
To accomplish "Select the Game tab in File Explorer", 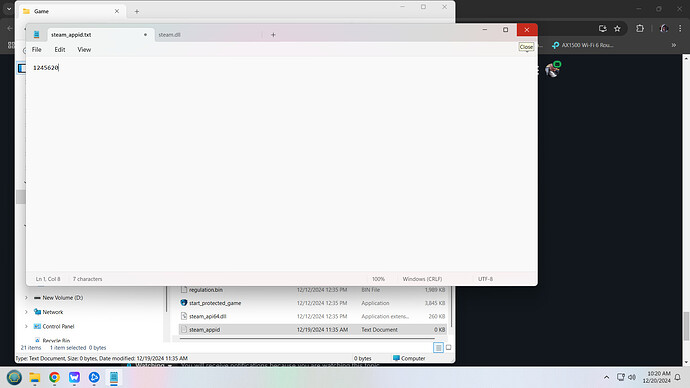I will click(x=70, y=11).
